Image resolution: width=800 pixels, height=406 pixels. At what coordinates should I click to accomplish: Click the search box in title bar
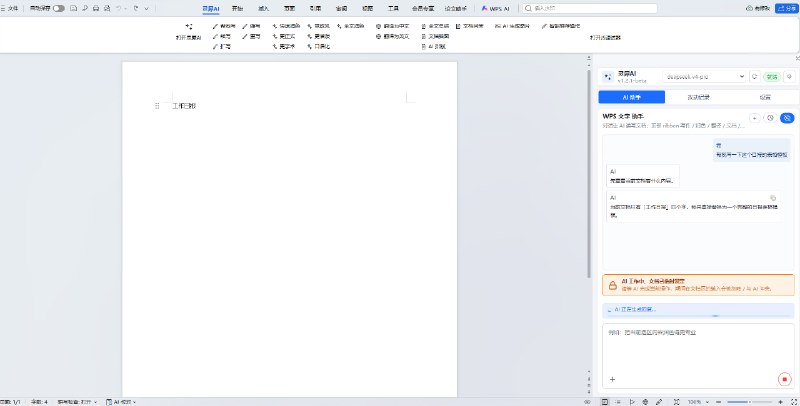pyautogui.click(x=589, y=8)
